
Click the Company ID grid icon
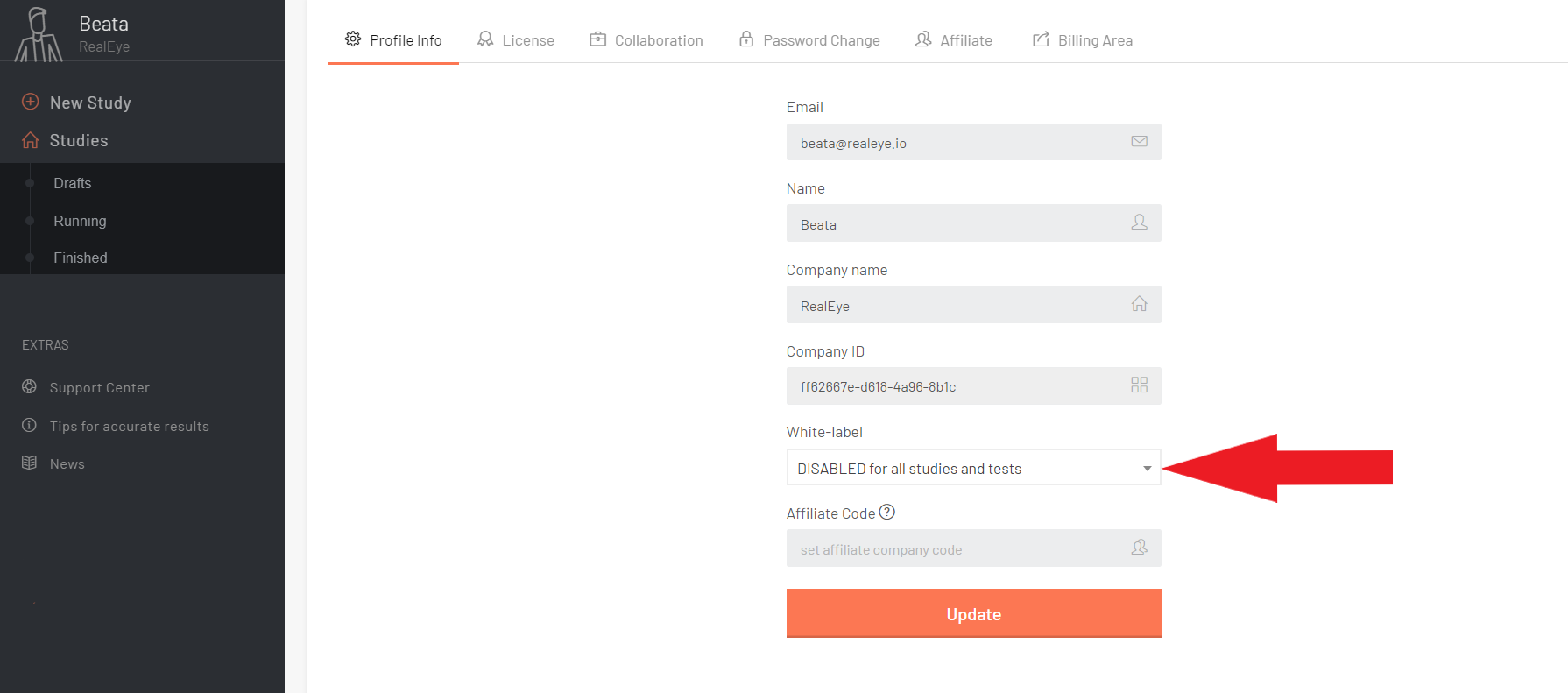coord(1139,385)
